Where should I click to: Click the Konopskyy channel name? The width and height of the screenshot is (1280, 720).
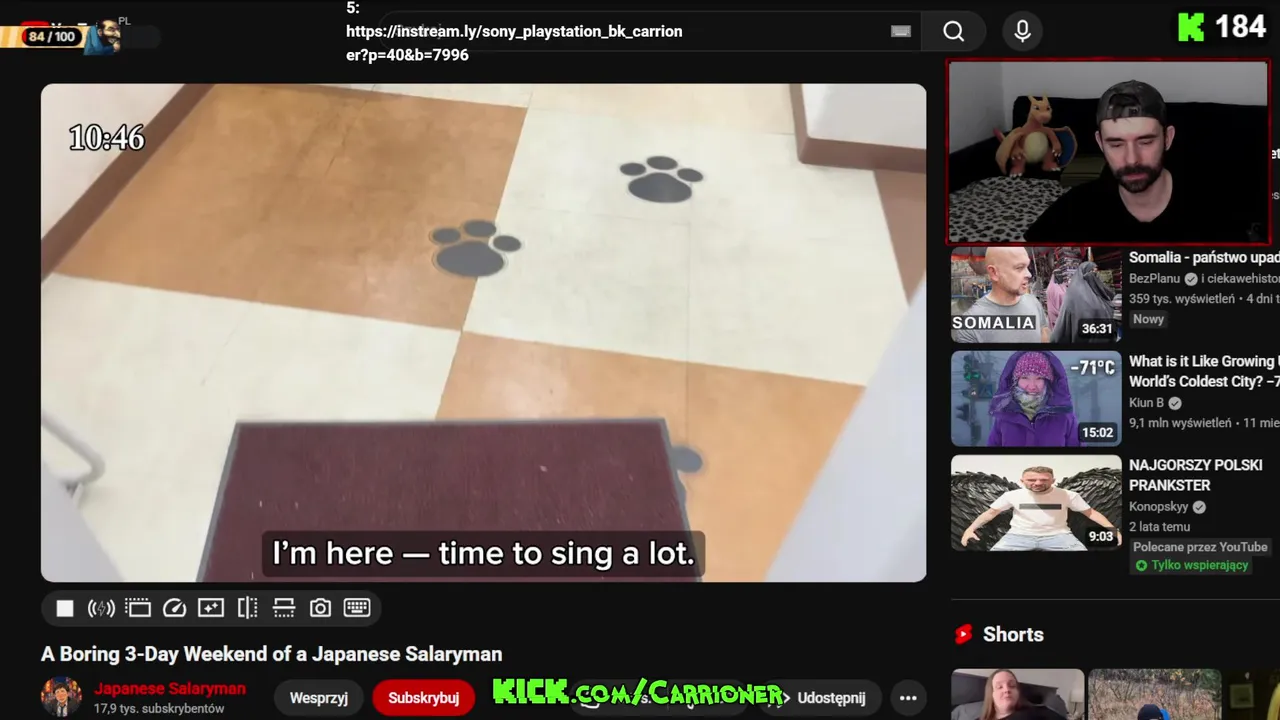(x=1159, y=507)
